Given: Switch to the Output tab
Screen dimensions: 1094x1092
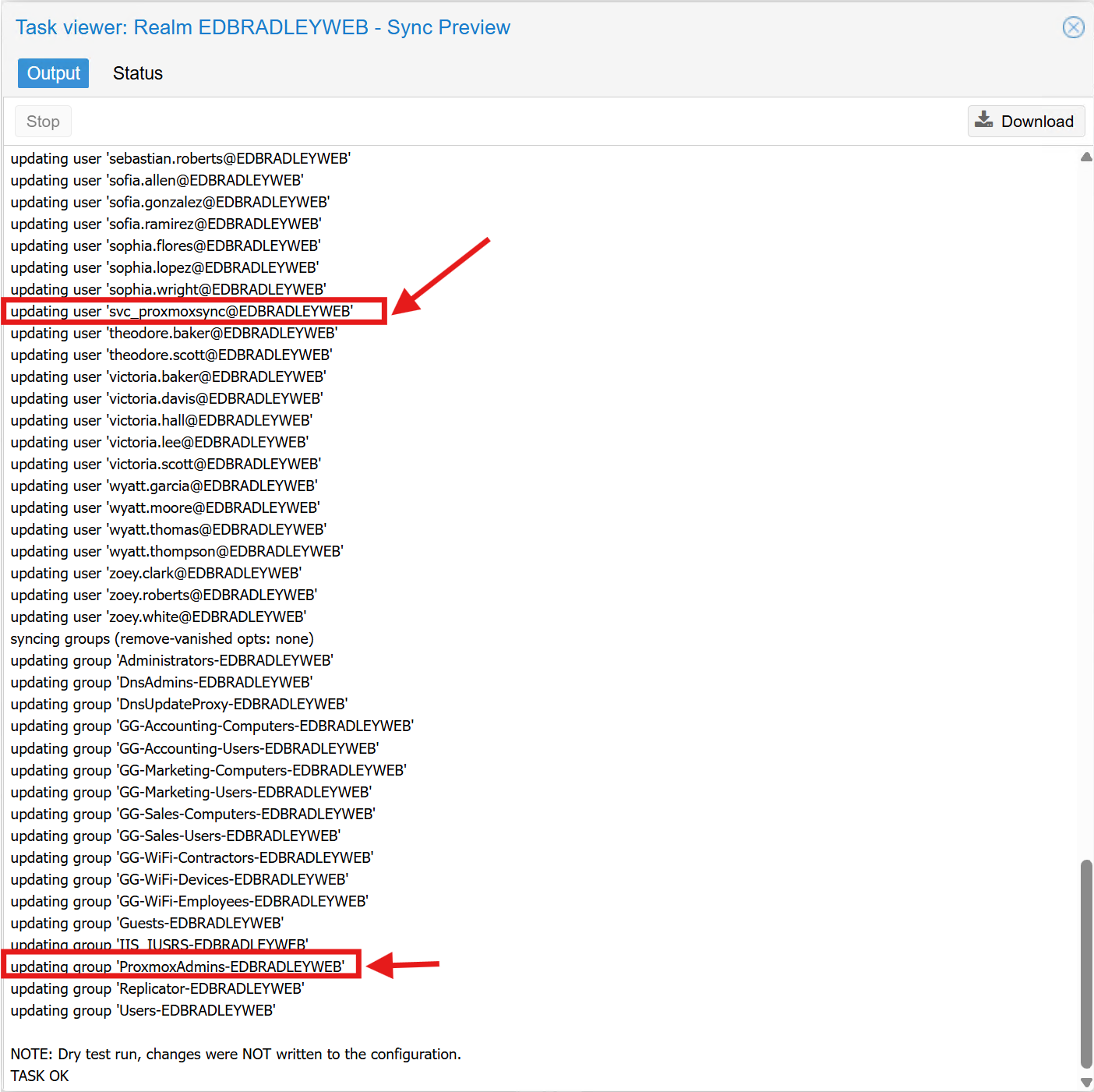Looking at the screenshot, I should click(x=53, y=73).
